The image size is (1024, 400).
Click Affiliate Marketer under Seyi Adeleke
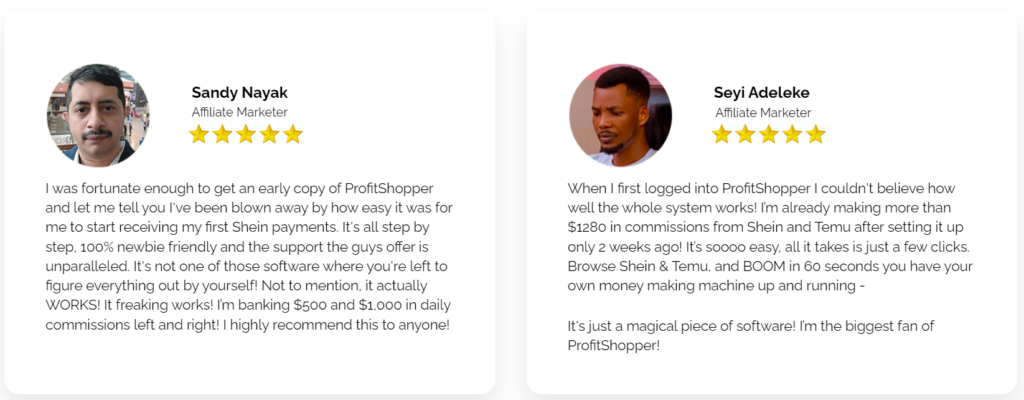(763, 112)
